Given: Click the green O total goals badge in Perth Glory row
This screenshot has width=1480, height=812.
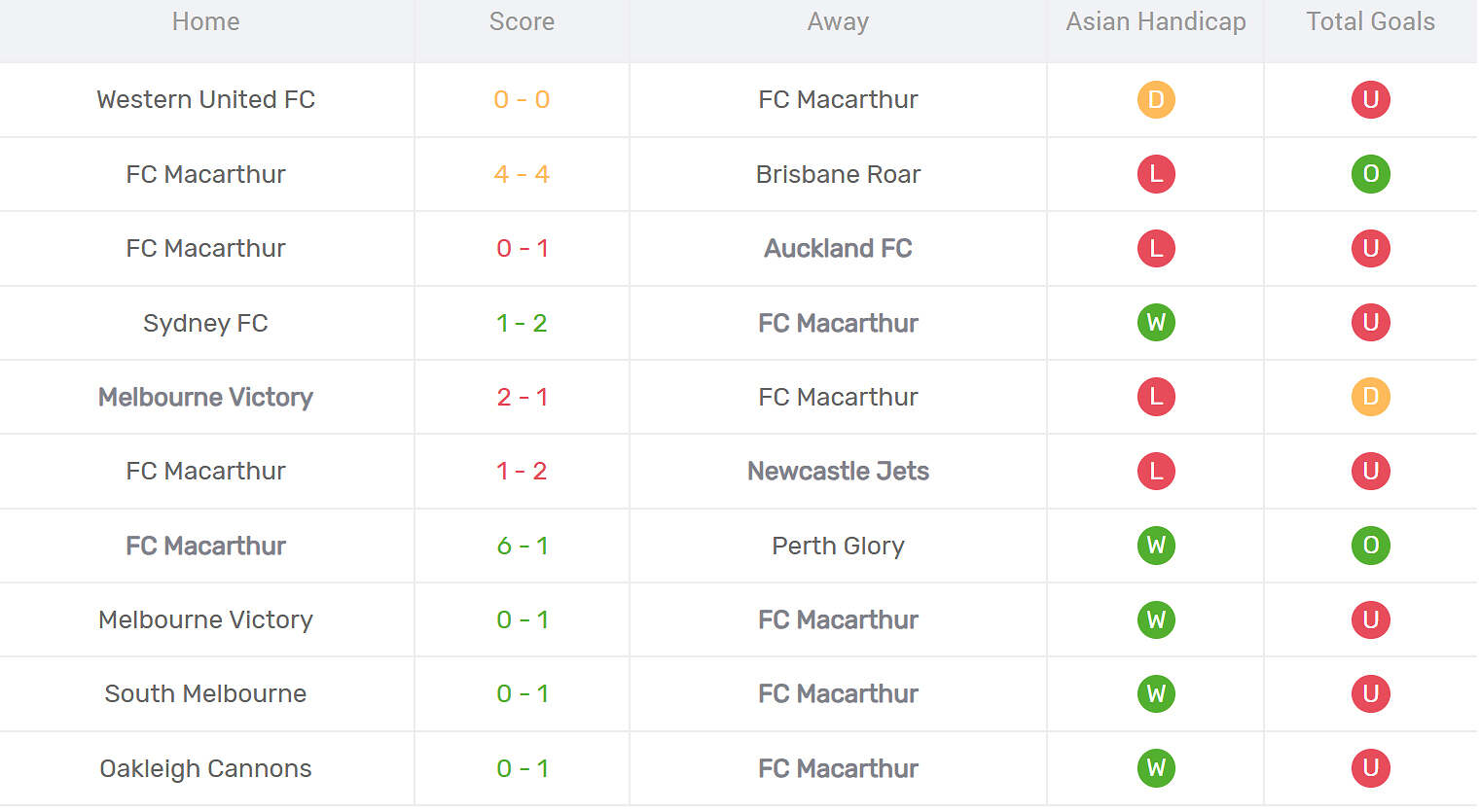Looking at the screenshot, I should pos(1370,546).
